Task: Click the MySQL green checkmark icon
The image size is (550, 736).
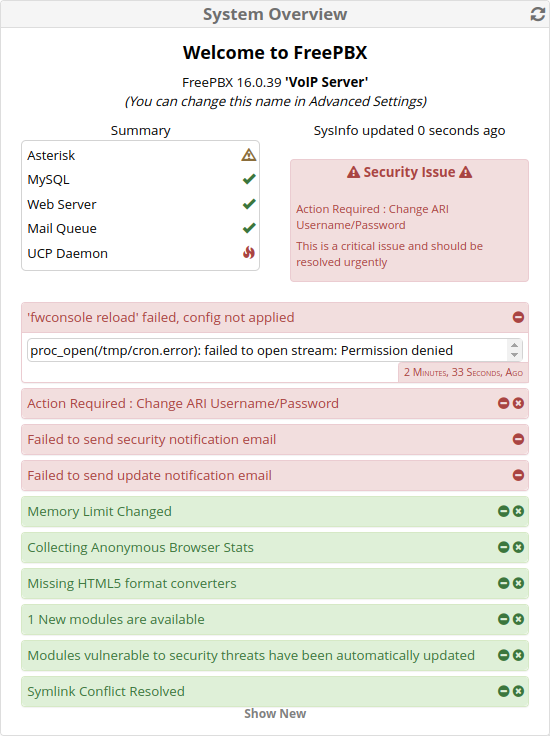Action: coord(249,179)
